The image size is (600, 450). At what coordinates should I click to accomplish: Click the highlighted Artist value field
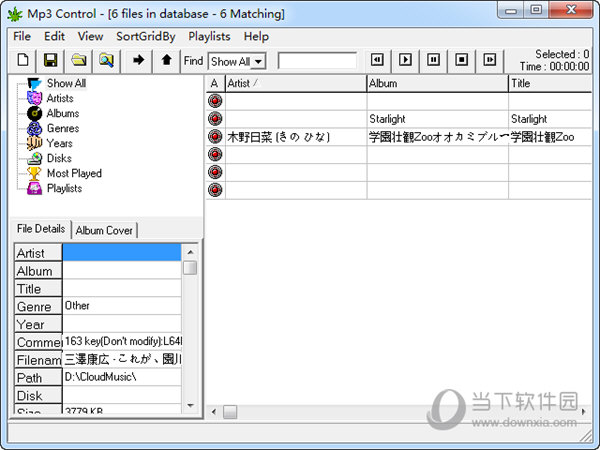122,253
